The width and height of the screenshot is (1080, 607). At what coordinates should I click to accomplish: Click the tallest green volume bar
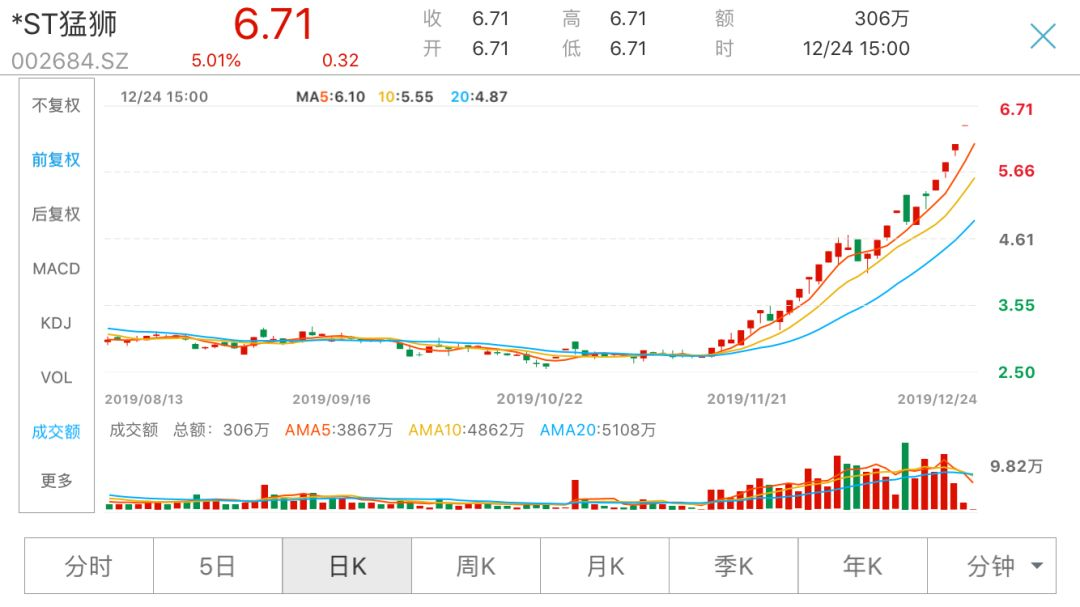(904, 476)
